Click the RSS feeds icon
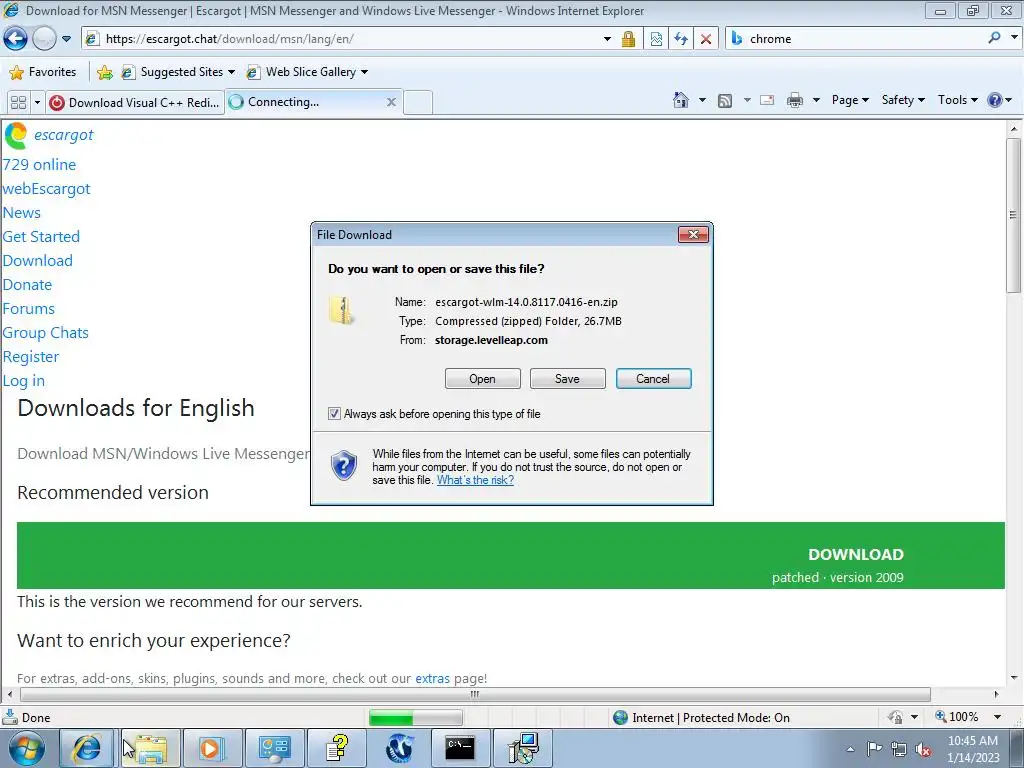 [x=725, y=101]
